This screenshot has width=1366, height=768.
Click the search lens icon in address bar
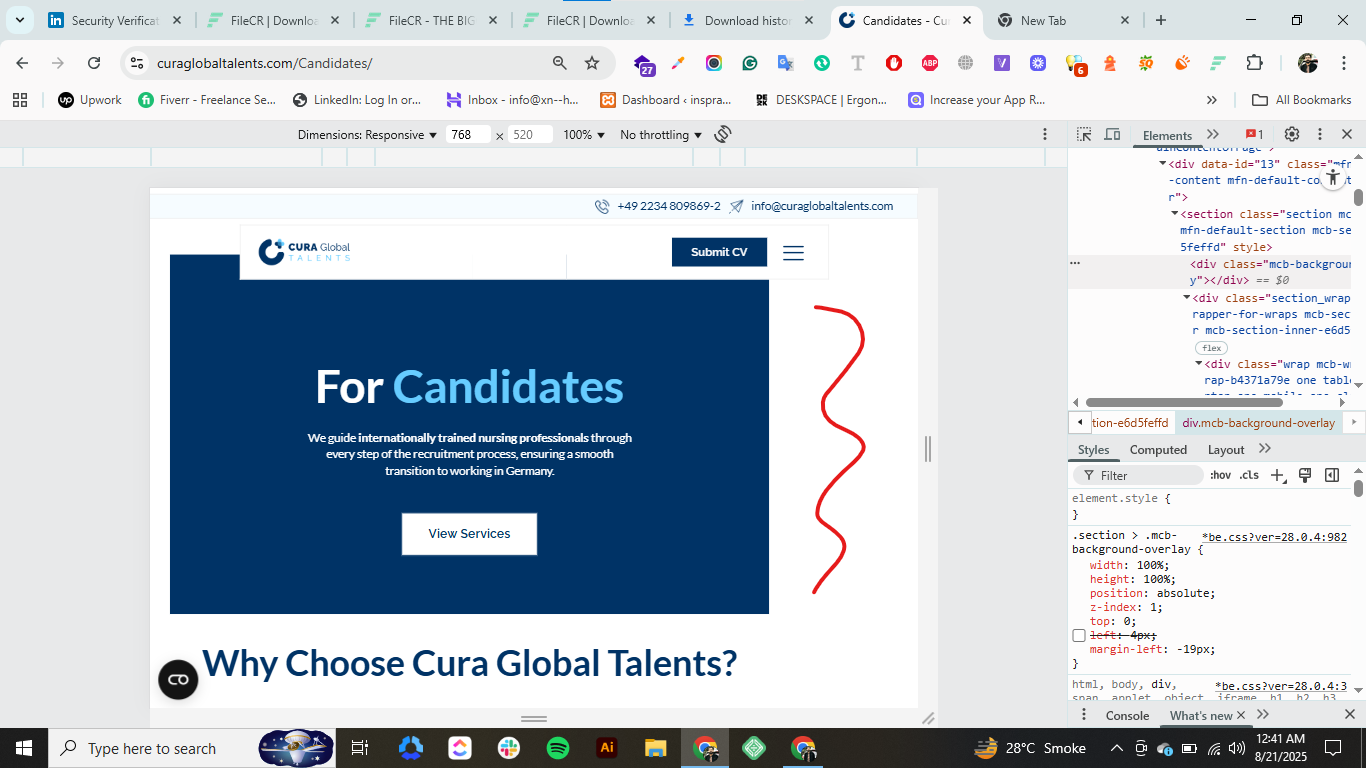click(560, 63)
